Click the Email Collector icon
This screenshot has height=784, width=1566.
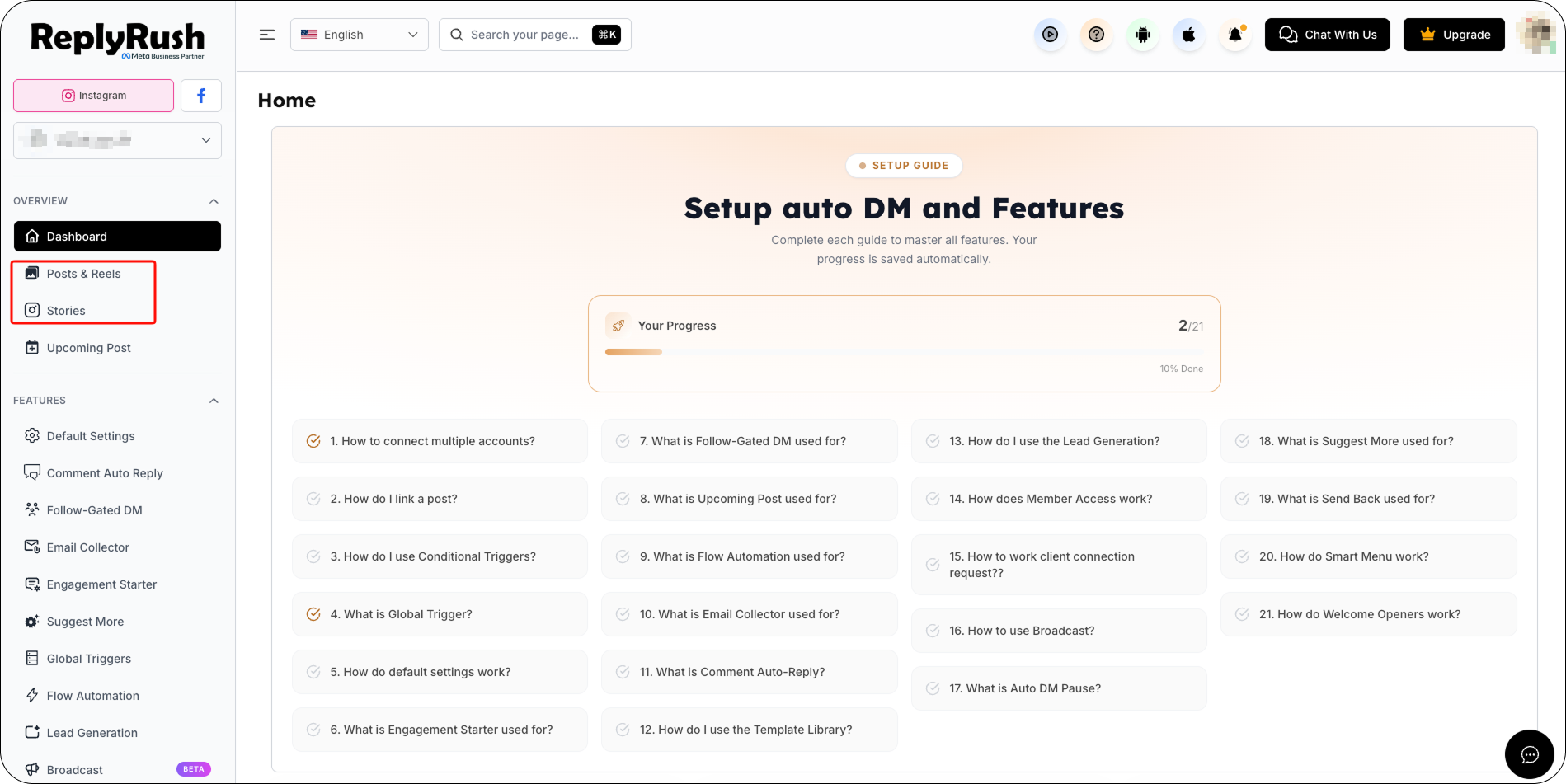click(x=32, y=547)
